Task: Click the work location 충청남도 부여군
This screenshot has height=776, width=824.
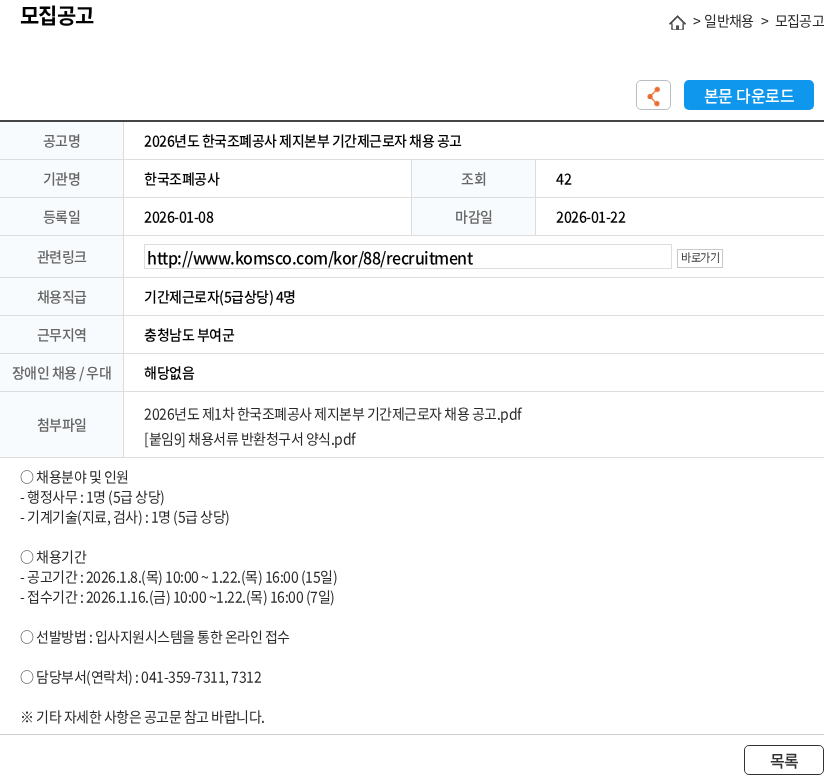Action: coord(189,335)
